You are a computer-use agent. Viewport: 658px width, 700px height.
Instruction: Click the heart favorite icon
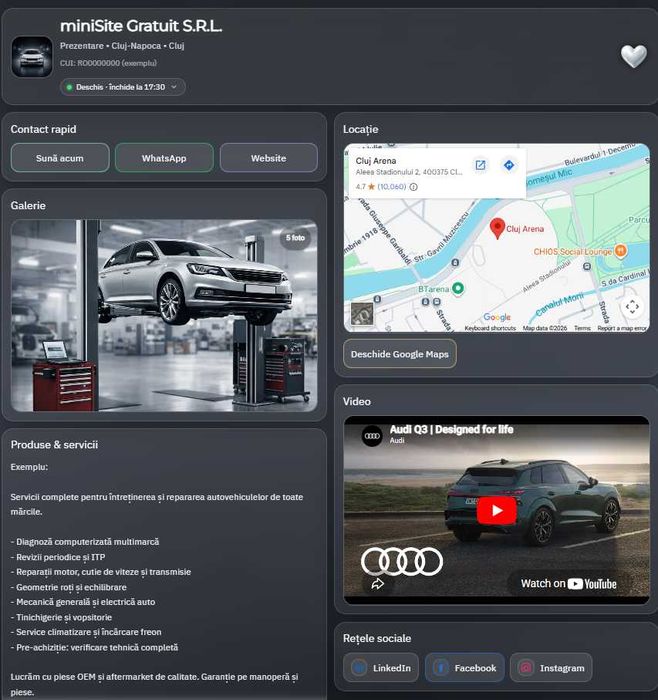click(x=633, y=56)
